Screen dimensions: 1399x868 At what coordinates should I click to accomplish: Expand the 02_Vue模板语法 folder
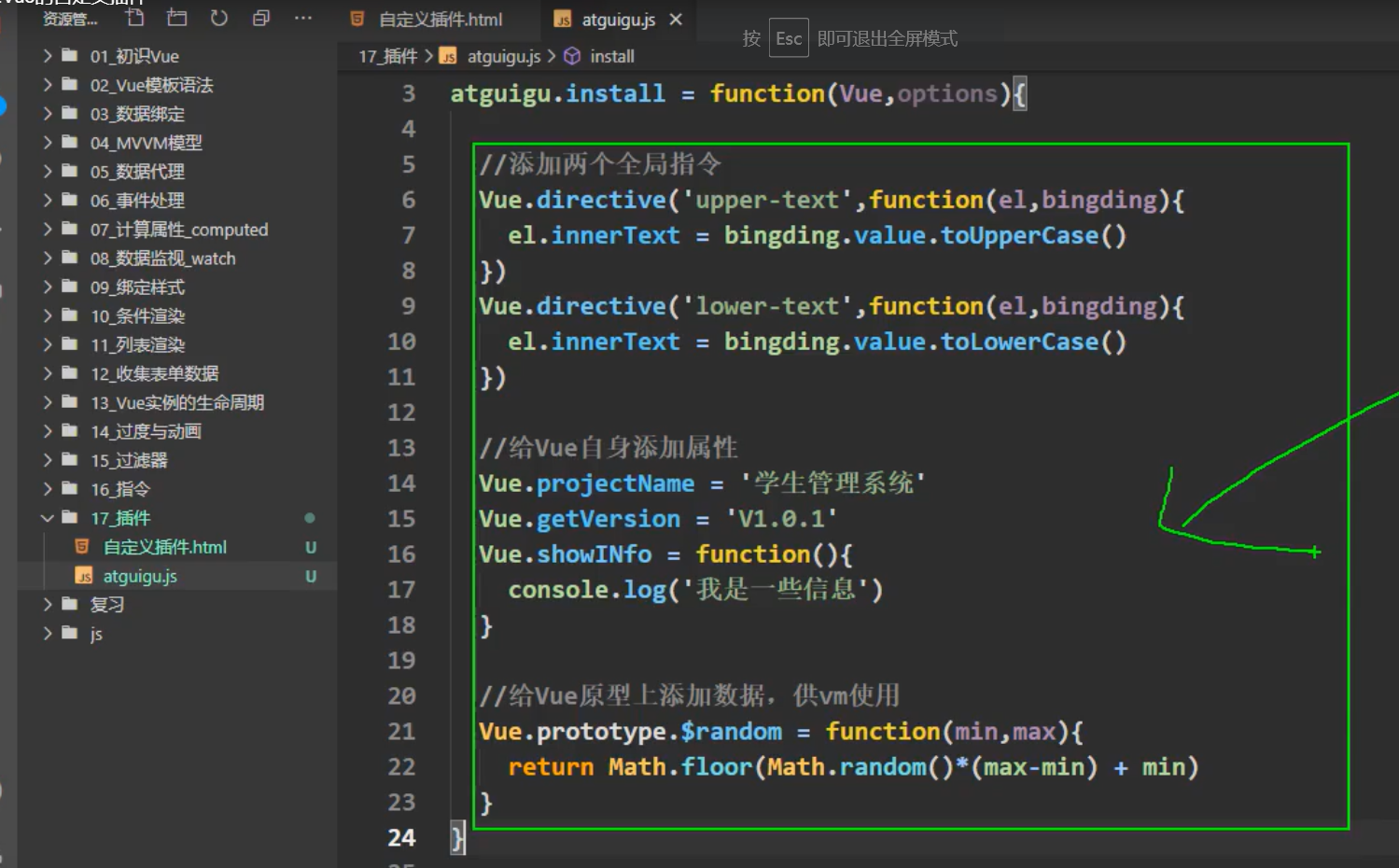pyautogui.click(x=48, y=85)
